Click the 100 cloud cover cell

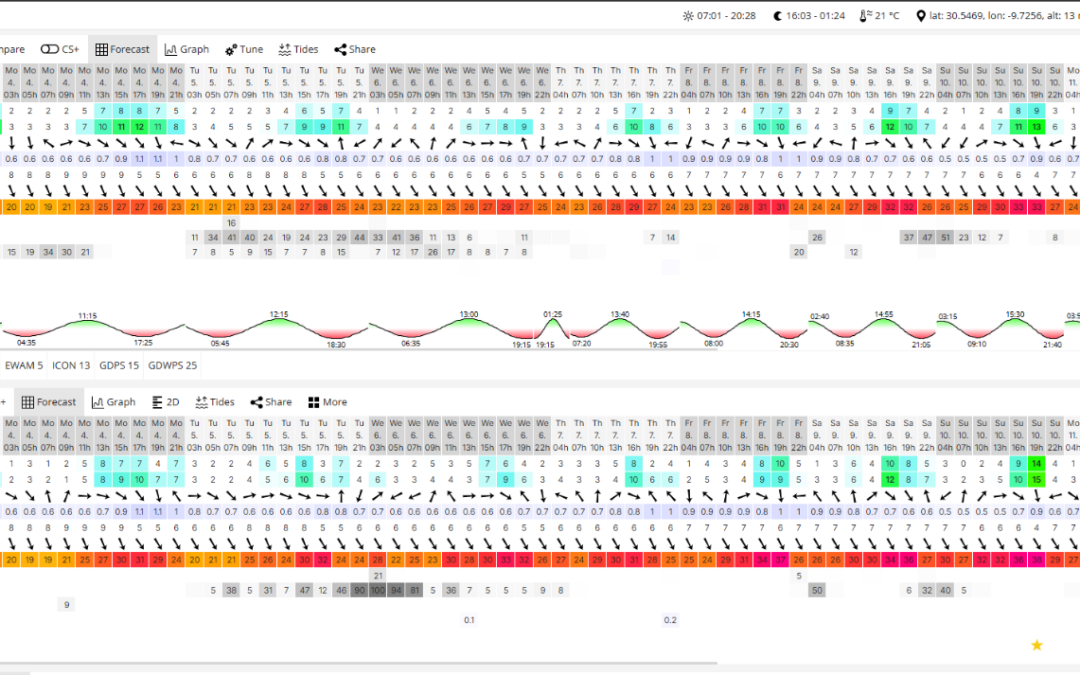coord(377,590)
